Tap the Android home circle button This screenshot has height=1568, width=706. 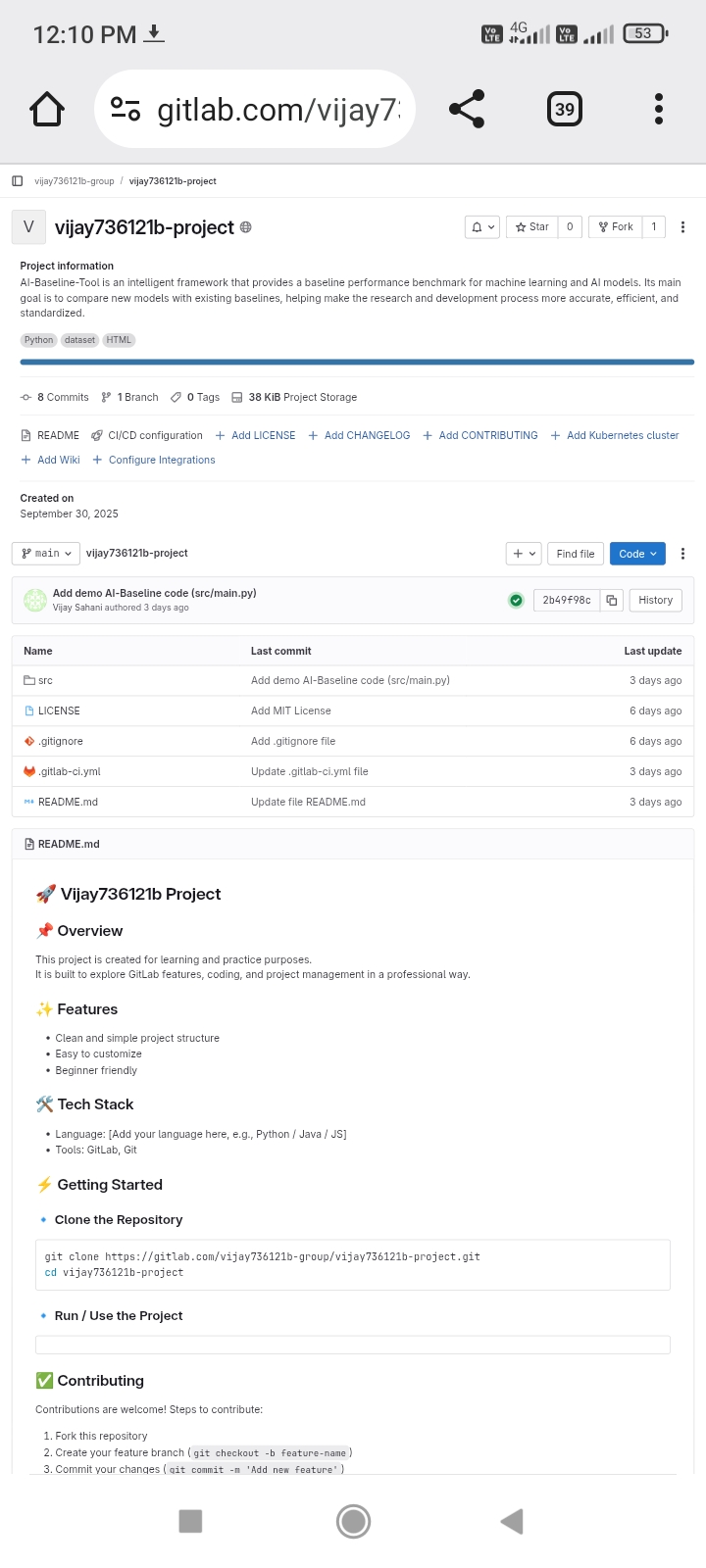pos(353,1521)
